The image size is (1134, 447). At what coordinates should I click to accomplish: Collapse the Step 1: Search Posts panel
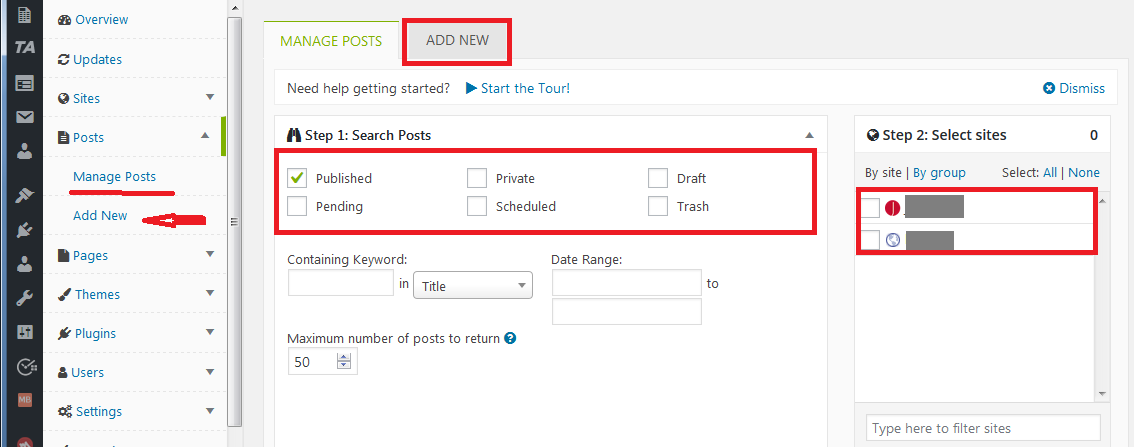click(x=809, y=135)
